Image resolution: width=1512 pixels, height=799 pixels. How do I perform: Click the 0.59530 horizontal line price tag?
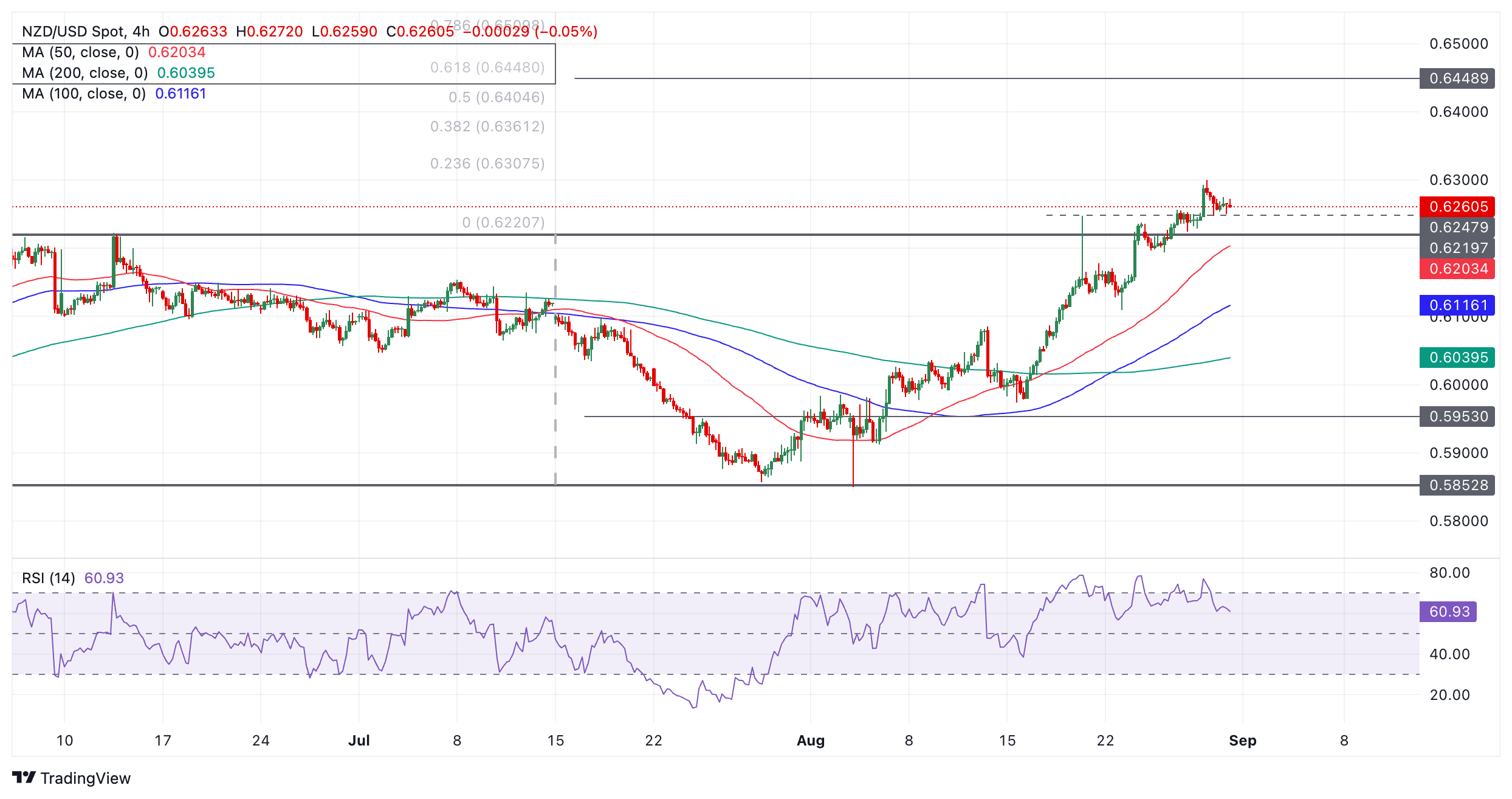coord(1457,417)
